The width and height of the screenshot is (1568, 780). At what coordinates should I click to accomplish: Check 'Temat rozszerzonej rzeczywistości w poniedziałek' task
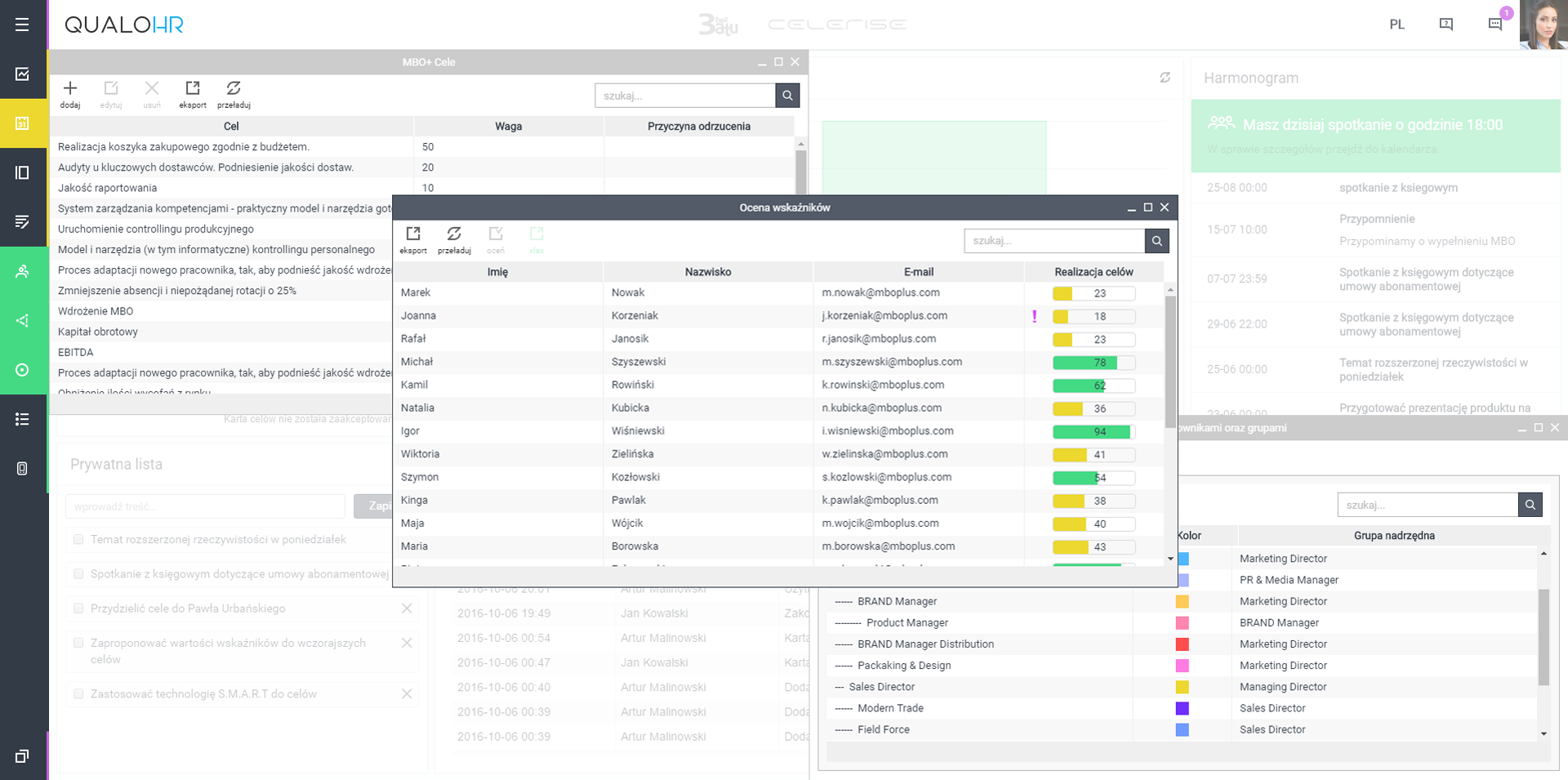pos(78,539)
